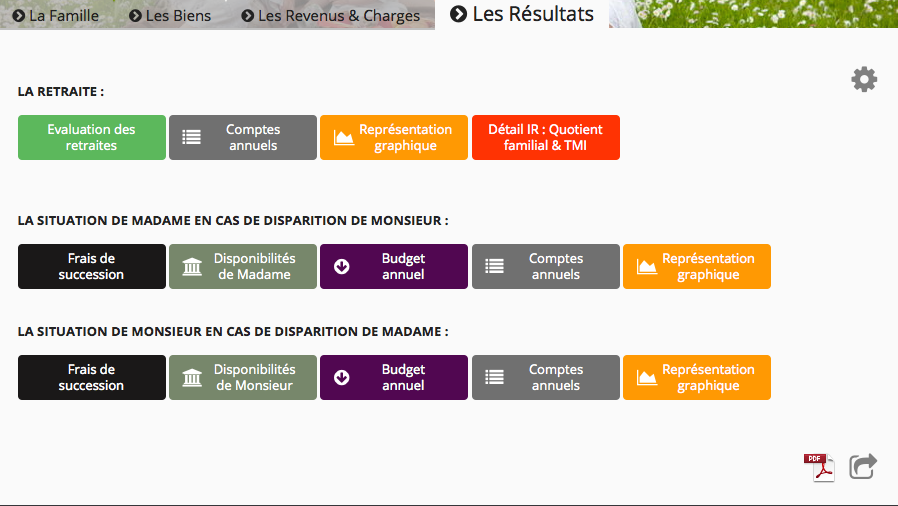The image size is (898, 506).
Task: Open Représentation graphique under La Retraite
Action: [x=394, y=138]
